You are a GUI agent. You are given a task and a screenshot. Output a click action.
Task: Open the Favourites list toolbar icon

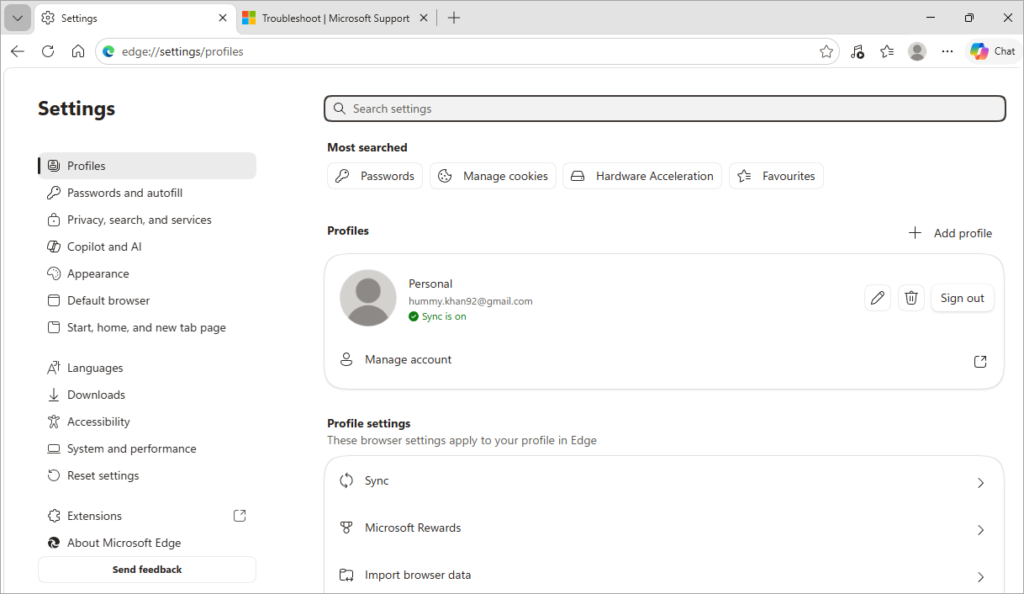click(x=887, y=51)
